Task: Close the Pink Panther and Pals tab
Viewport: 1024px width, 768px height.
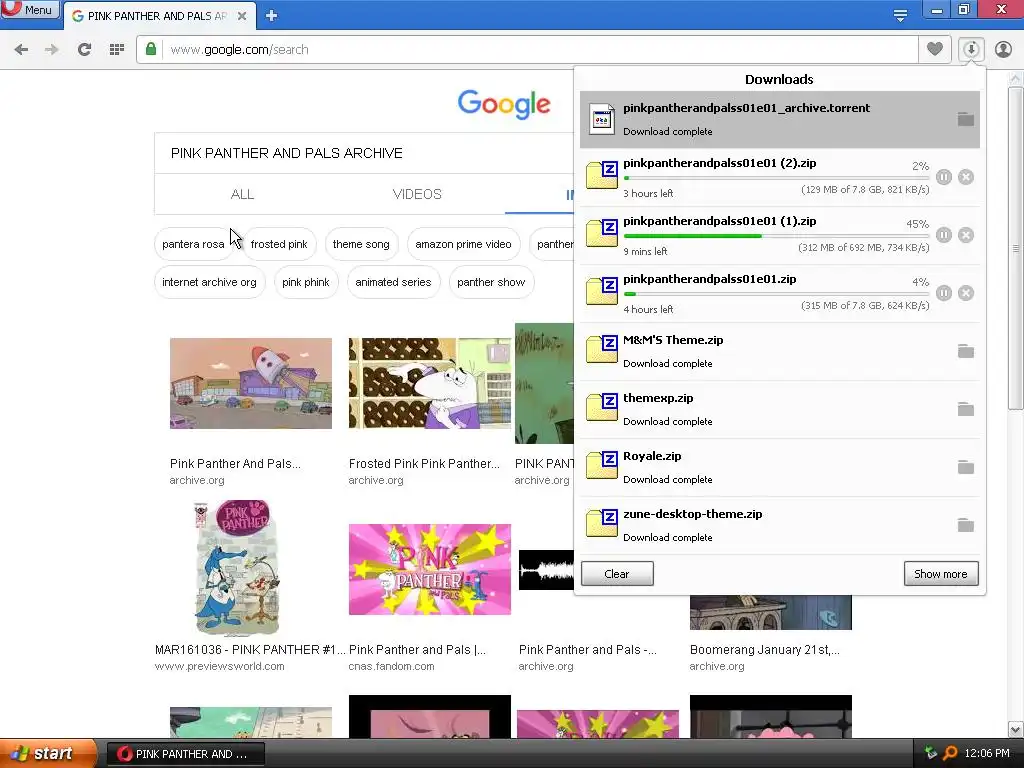Action: (x=242, y=16)
